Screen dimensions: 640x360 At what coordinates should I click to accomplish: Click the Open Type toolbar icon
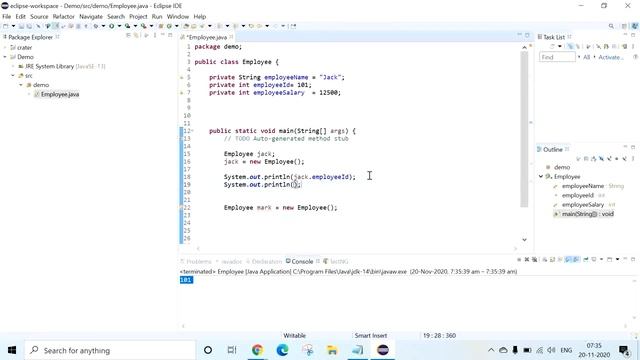click(x=186, y=26)
